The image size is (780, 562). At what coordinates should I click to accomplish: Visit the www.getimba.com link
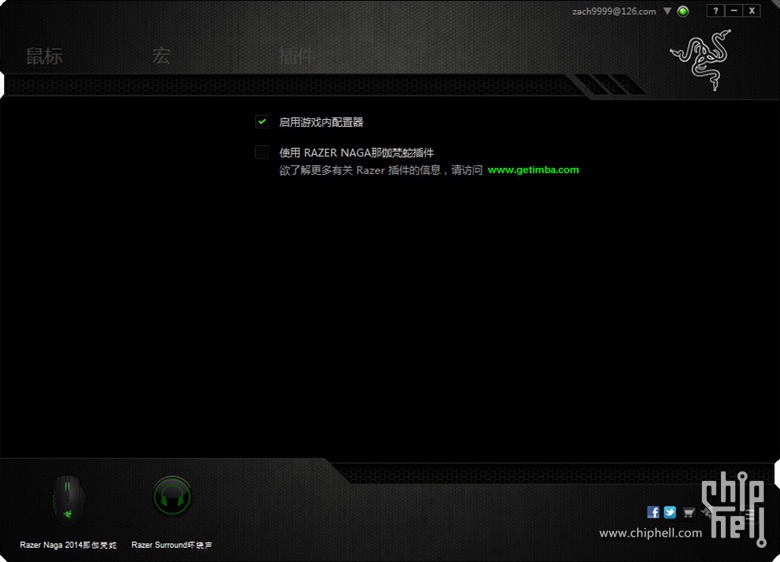point(533,170)
